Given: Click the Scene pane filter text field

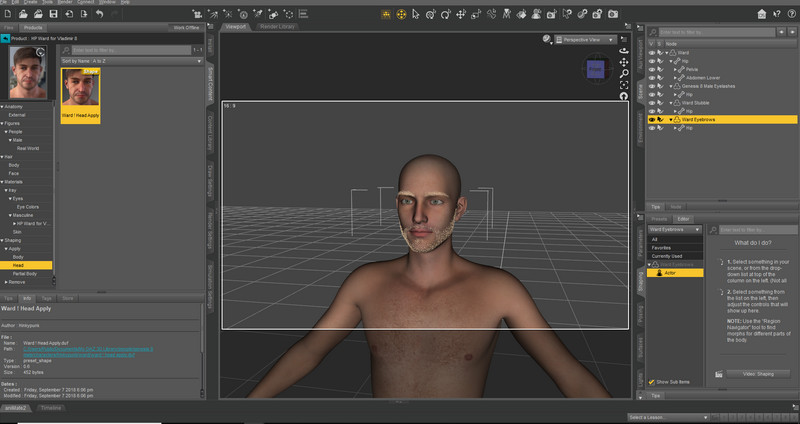Looking at the screenshot, I should (x=716, y=32).
